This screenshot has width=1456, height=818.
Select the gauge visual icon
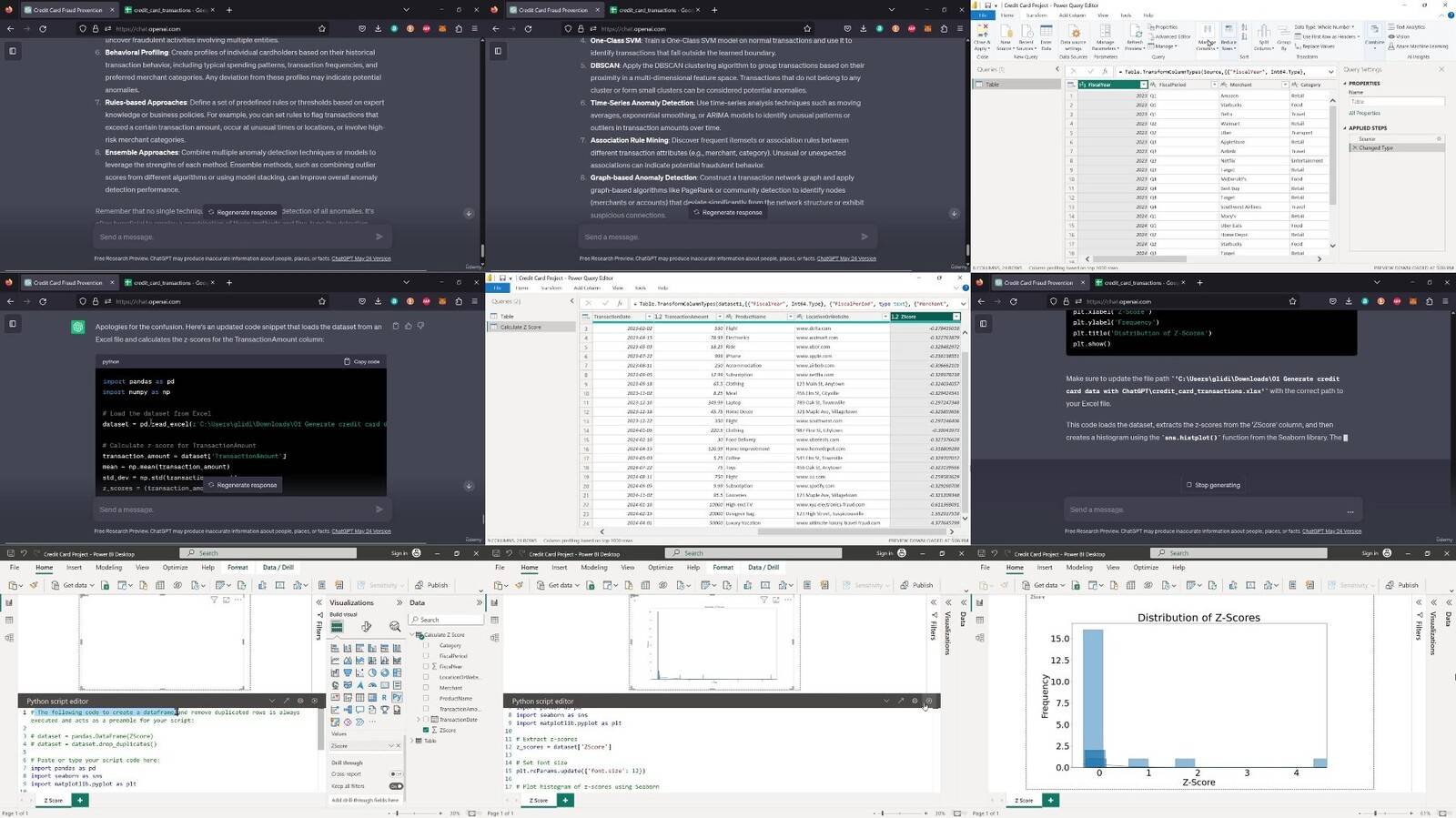point(372,685)
